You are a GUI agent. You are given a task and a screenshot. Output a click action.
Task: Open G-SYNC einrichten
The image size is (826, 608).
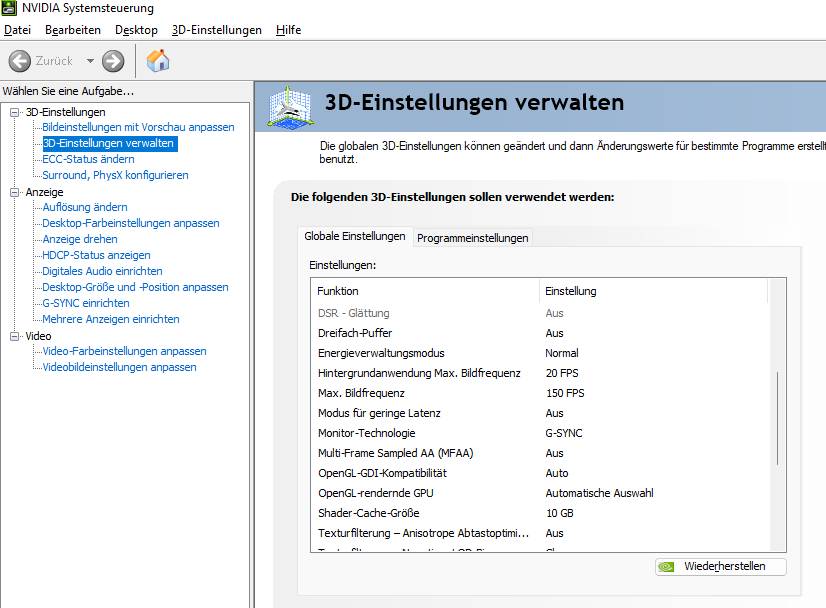[x=85, y=303]
